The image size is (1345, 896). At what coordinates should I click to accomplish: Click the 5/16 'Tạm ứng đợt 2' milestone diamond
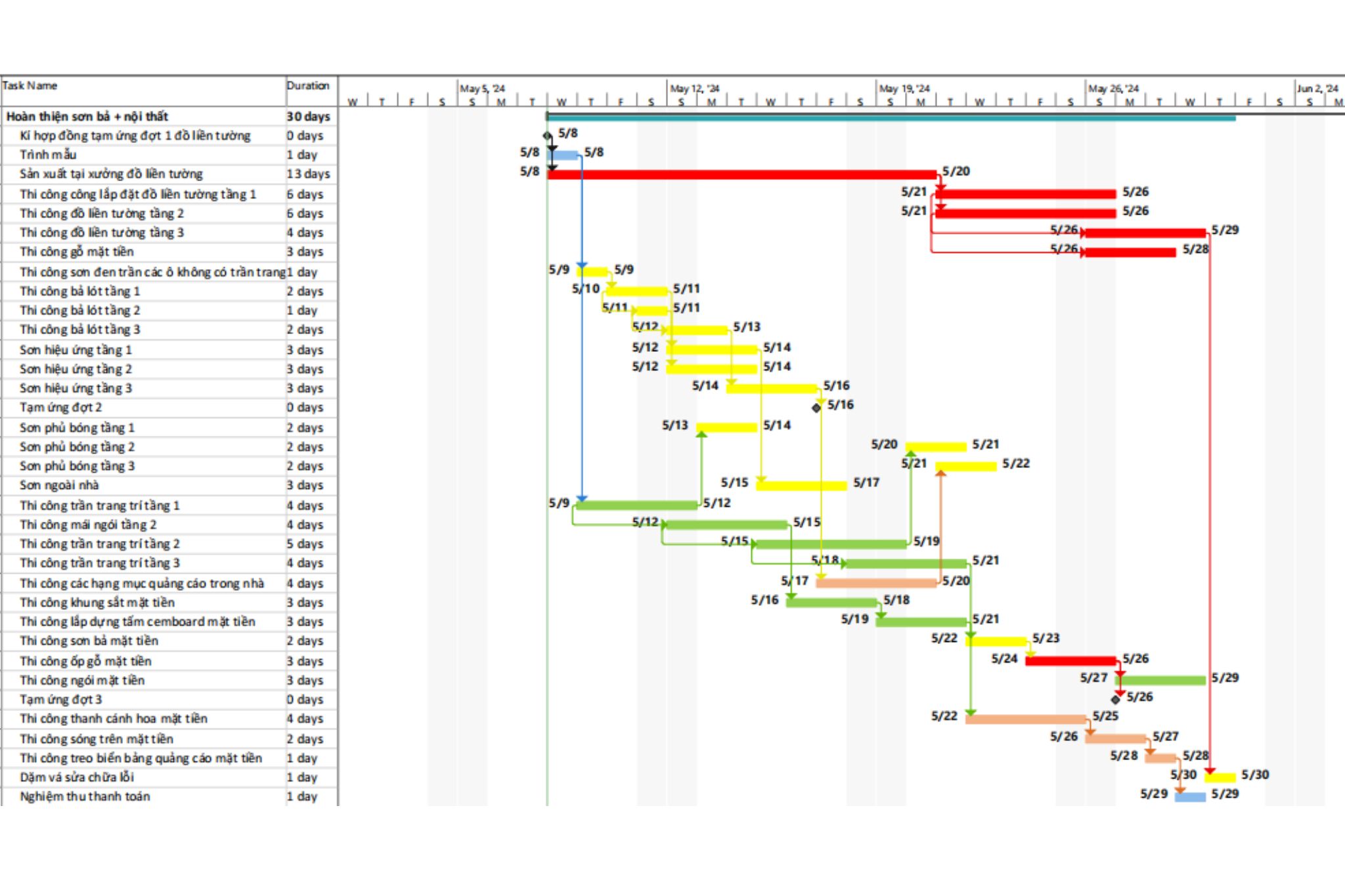[816, 408]
